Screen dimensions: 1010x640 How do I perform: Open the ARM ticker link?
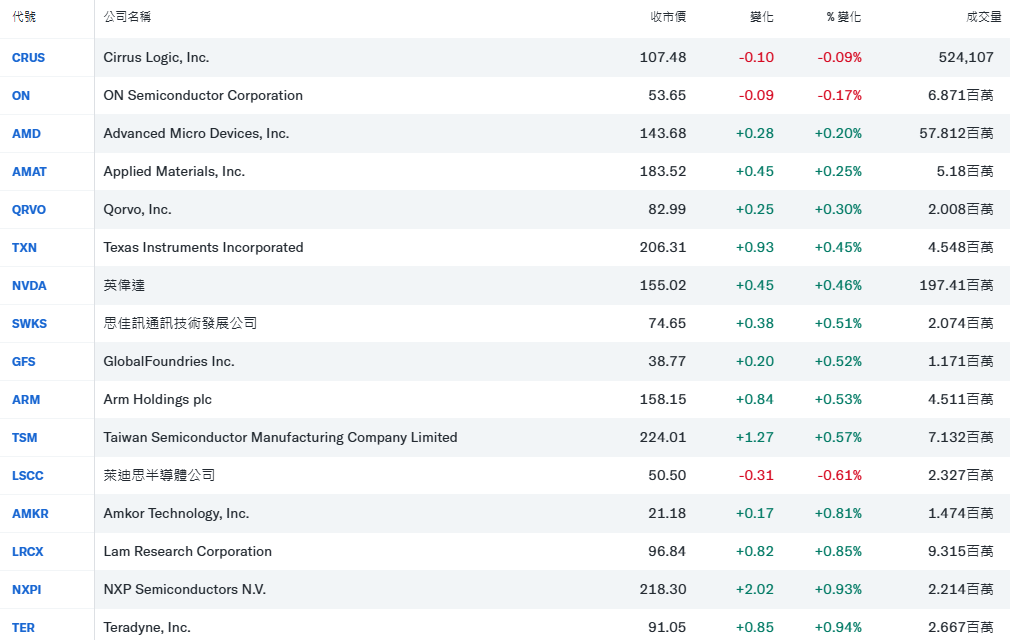point(26,399)
